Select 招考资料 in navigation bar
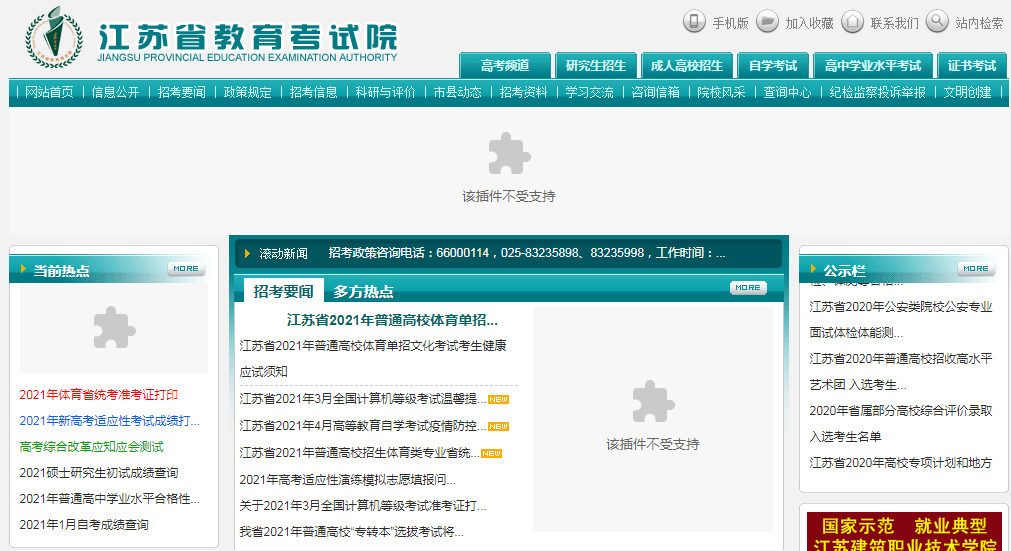This screenshot has height=551, width=1011. pyautogui.click(x=523, y=92)
